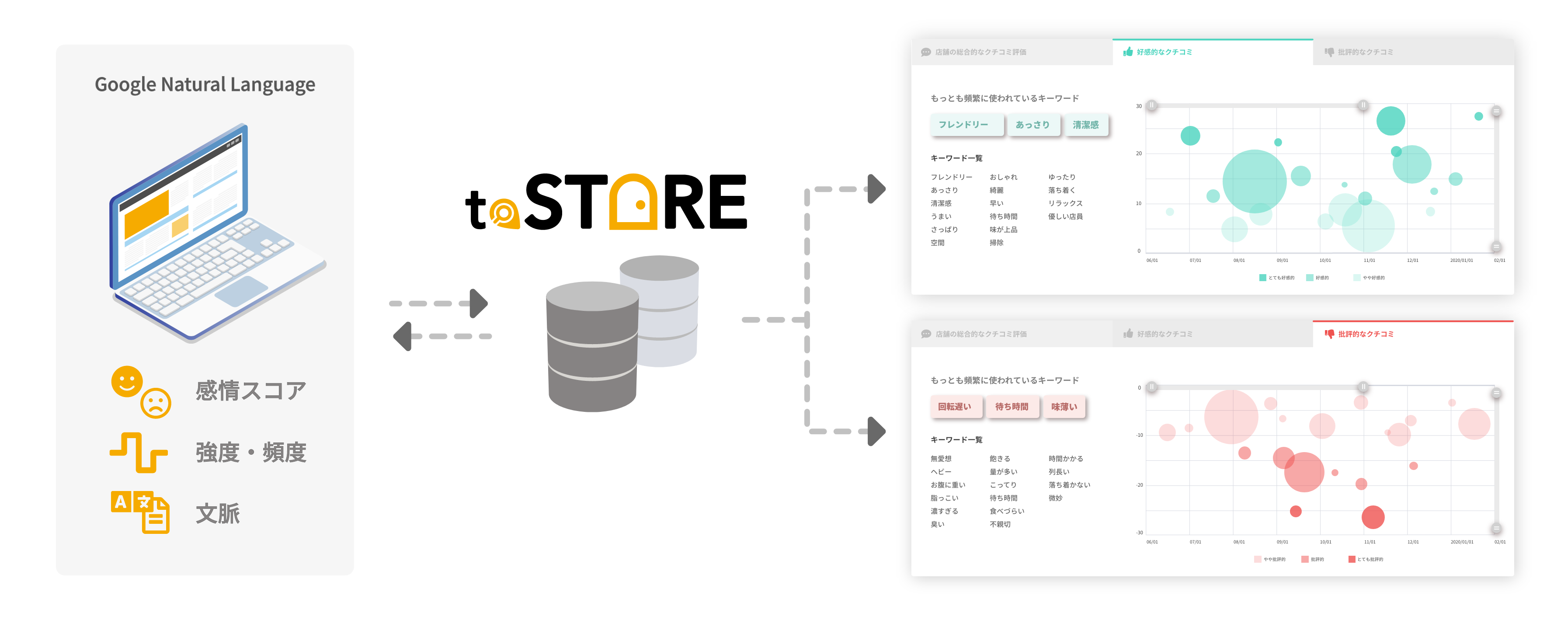Click 落ち着かない in the negative keyword list

[x=1070, y=485]
